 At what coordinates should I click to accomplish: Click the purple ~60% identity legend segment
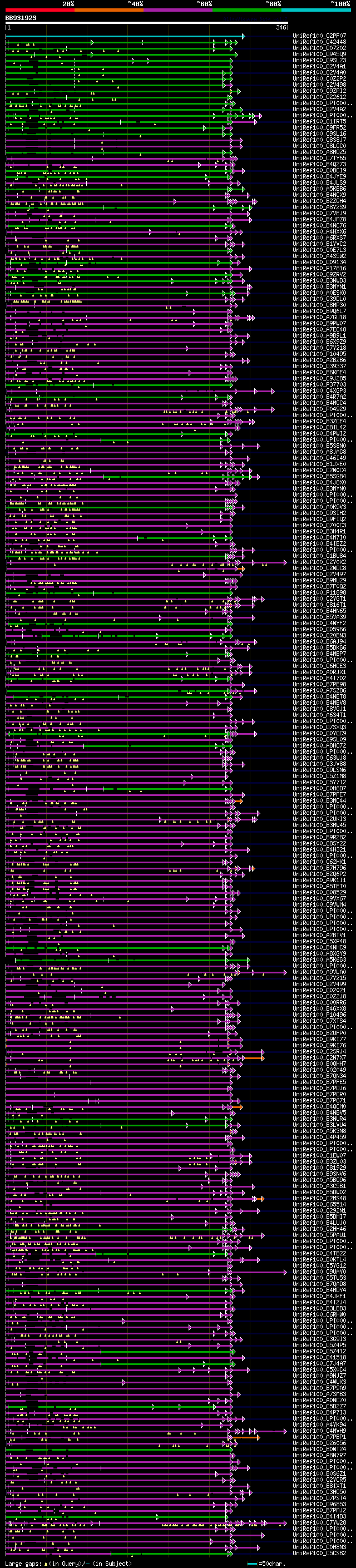pos(179,10)
